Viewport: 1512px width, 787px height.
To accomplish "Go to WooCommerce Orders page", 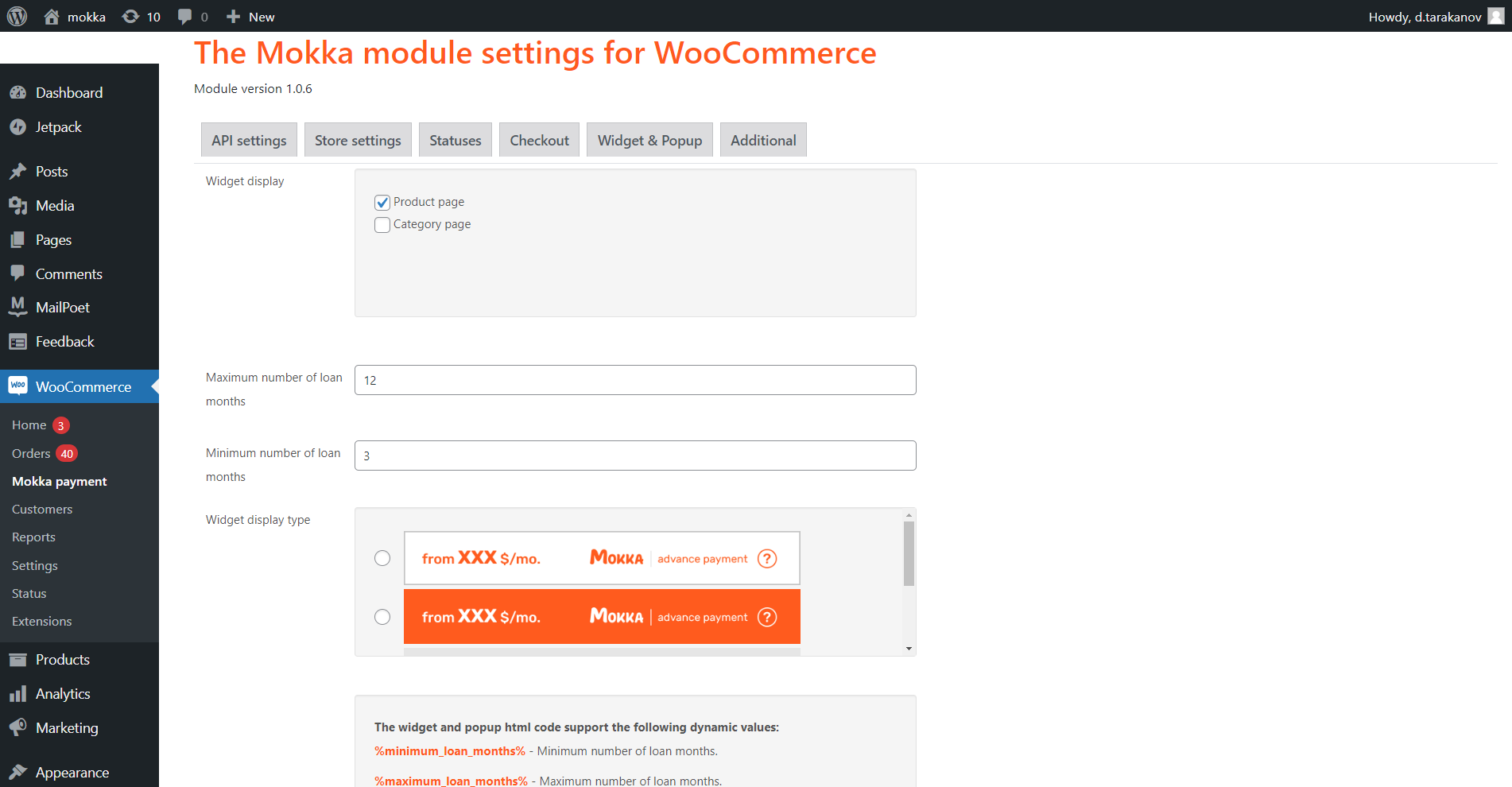I will pyautogui.click(x=31, y=454).
